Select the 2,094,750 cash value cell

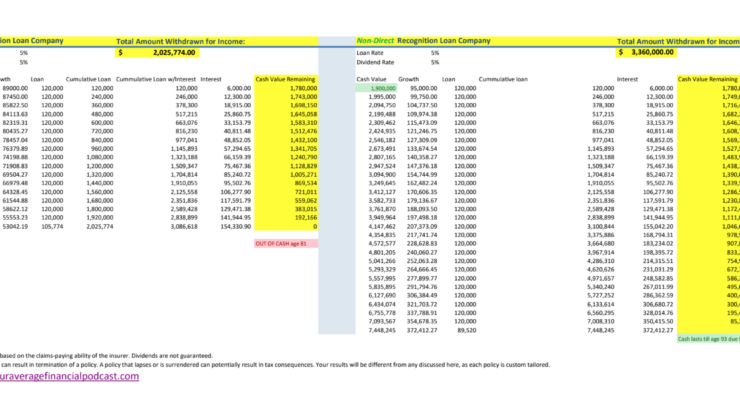click(382, 105)
